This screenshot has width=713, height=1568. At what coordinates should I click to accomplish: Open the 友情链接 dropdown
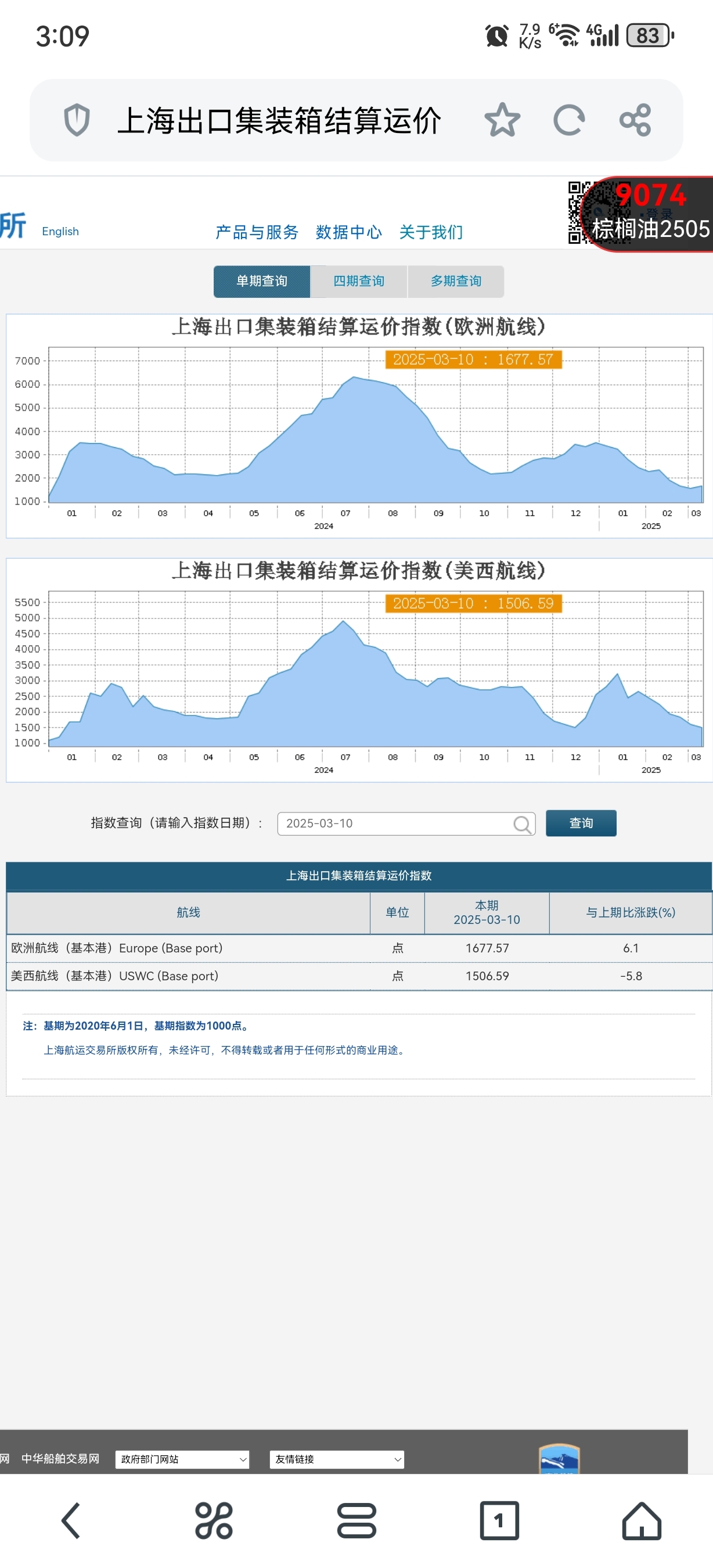tap(337, 1459)
